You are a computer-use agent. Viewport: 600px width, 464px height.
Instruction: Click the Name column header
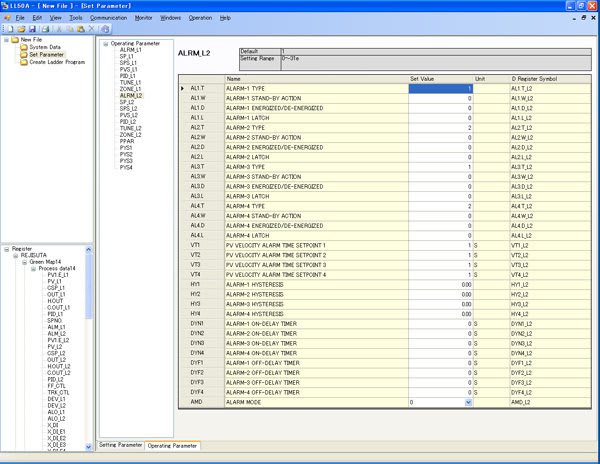[x=316, y=79]
